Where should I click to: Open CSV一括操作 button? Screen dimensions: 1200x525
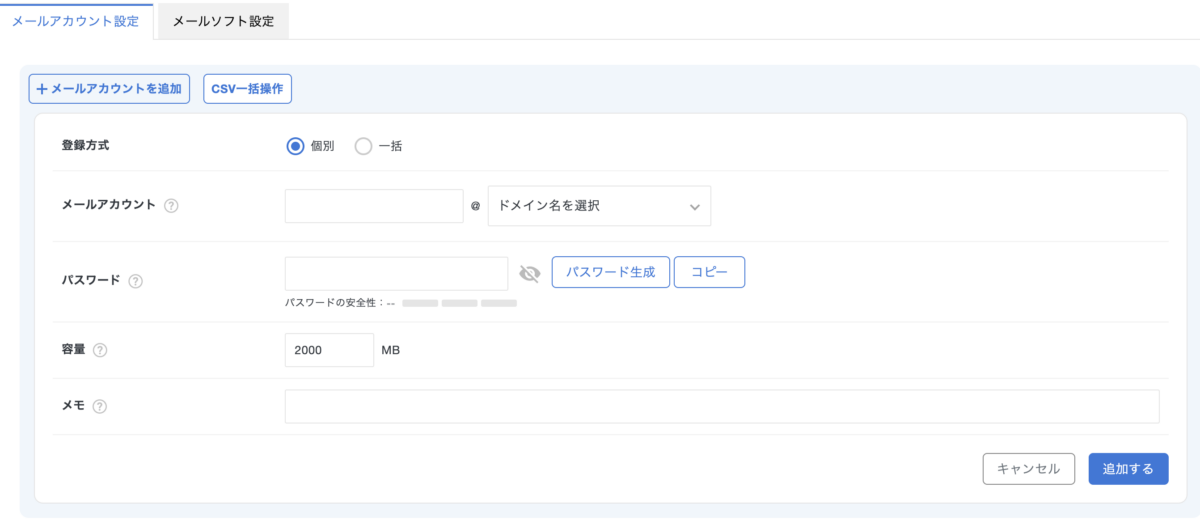247,89
